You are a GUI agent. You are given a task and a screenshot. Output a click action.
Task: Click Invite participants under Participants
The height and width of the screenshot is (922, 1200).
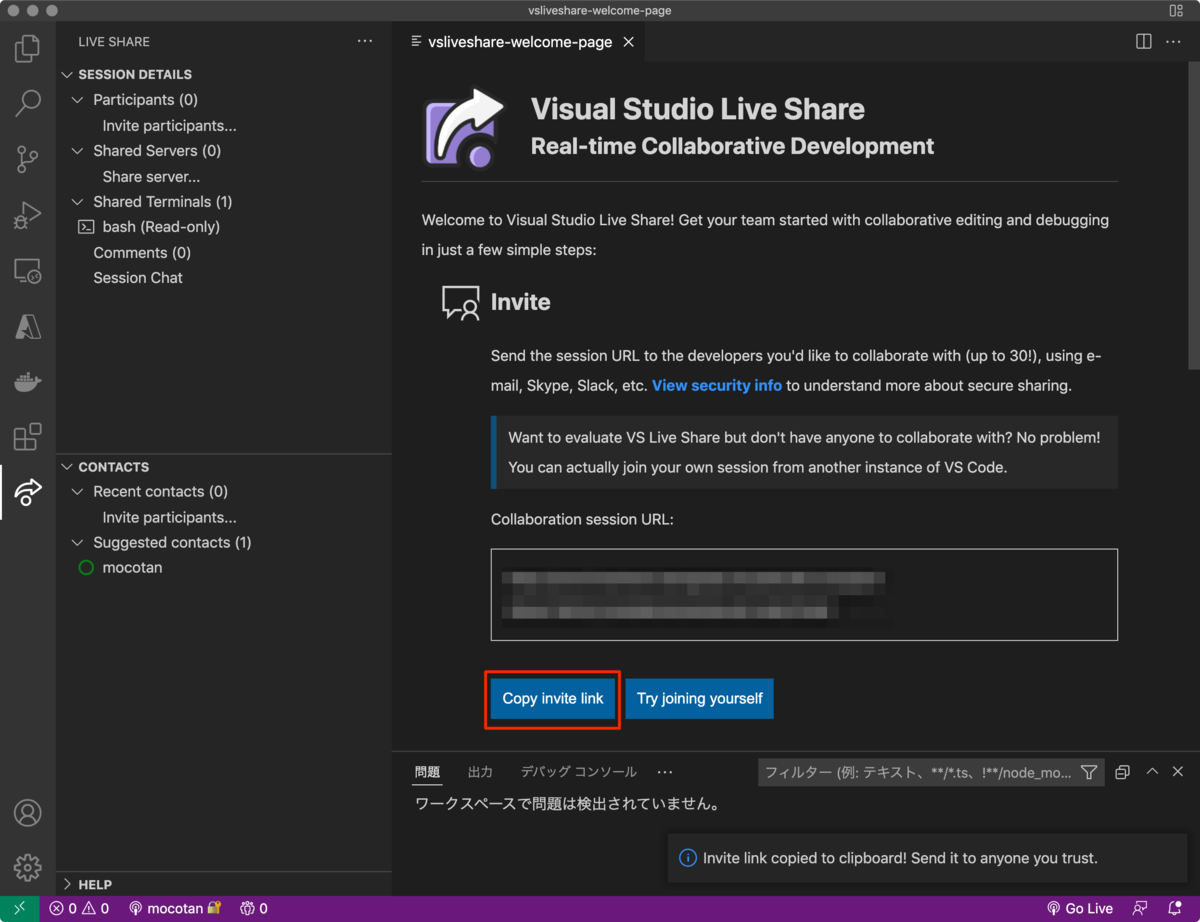click(x=169, y=126)
